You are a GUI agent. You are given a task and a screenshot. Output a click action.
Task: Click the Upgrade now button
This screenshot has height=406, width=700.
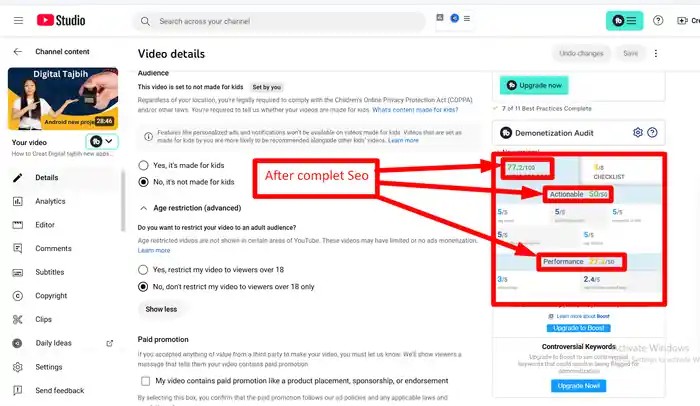point(534,85)
